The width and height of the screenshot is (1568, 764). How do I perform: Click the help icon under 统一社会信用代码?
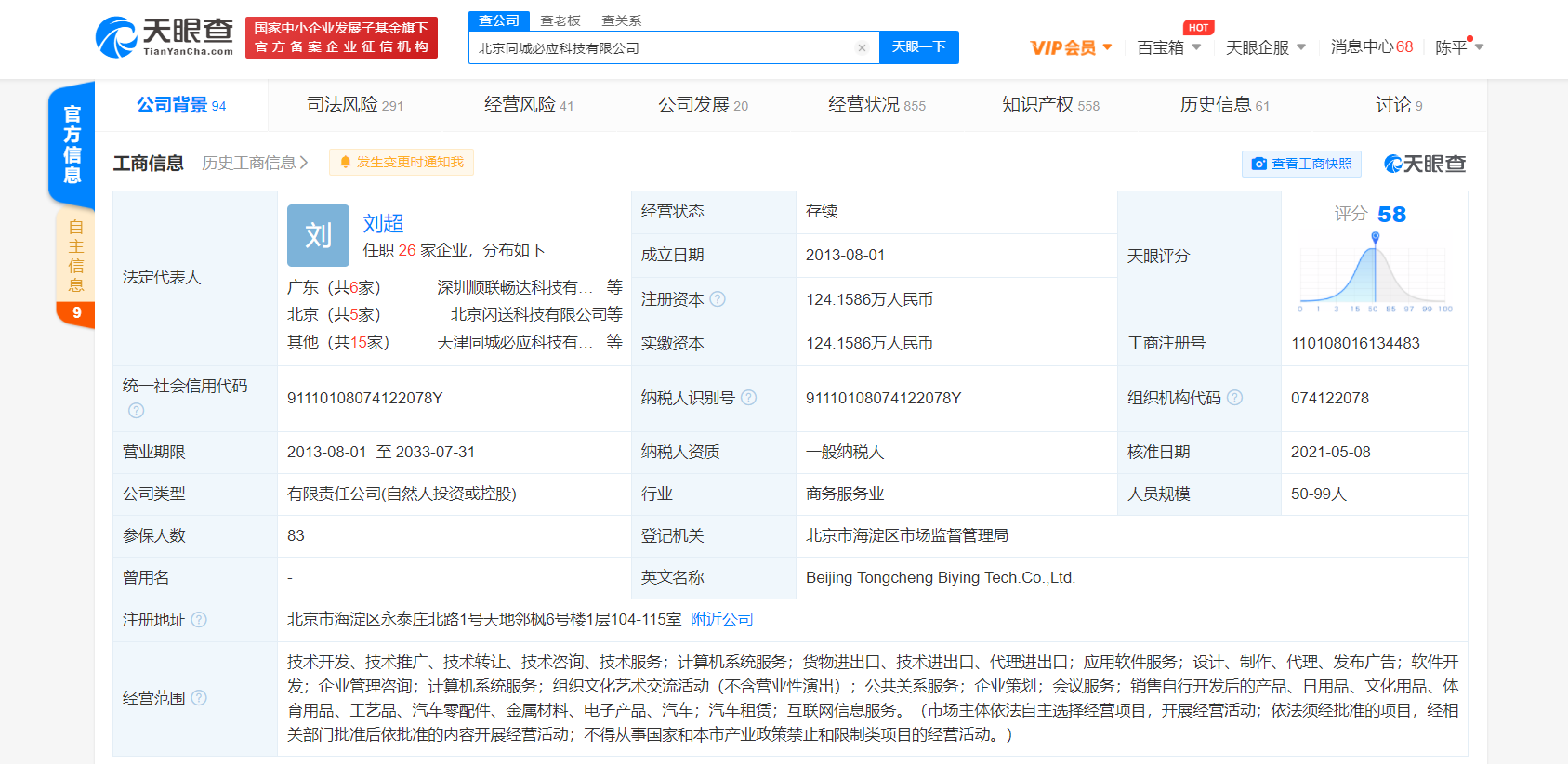click(x=136, y=410)
